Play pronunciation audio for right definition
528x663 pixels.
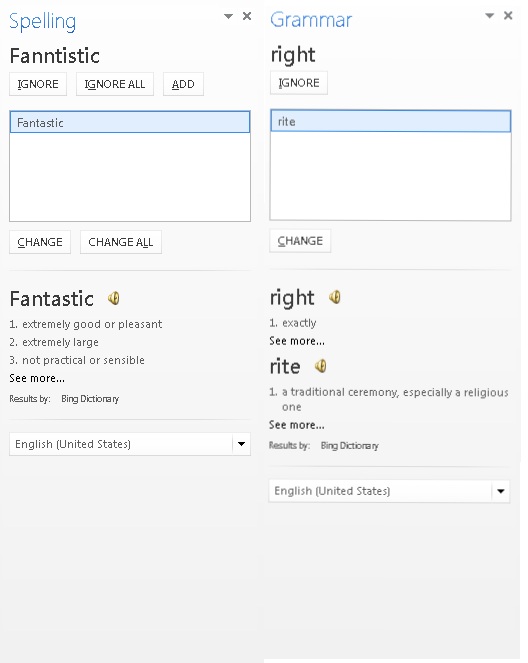(335, 297)
